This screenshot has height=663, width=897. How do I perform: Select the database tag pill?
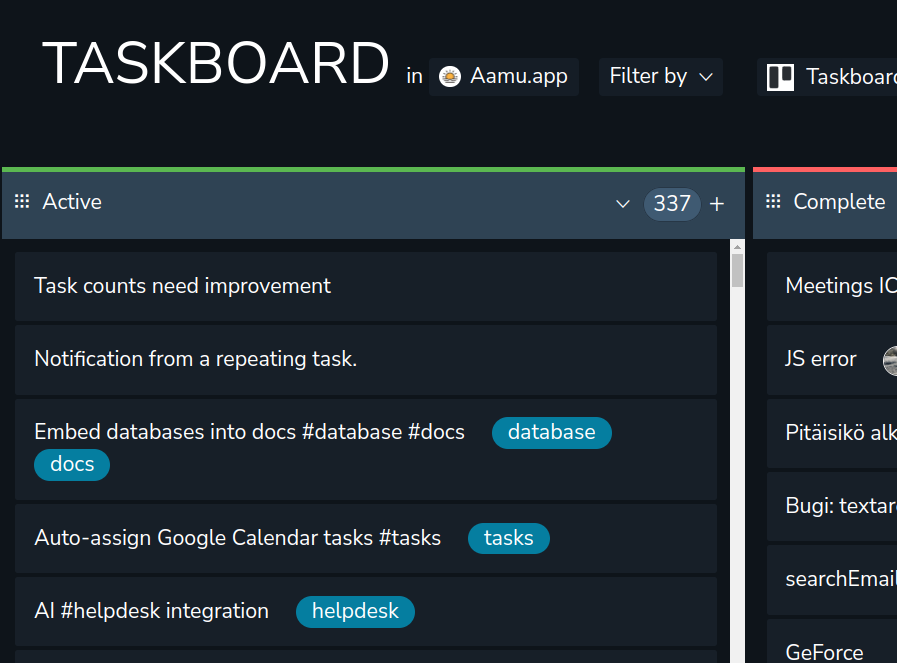551,432
